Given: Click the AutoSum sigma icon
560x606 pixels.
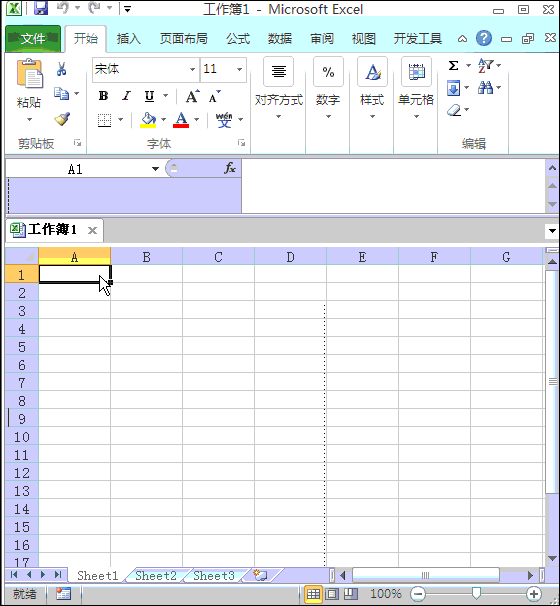Looking at the screenshot, I should click(x=454, y=65).
